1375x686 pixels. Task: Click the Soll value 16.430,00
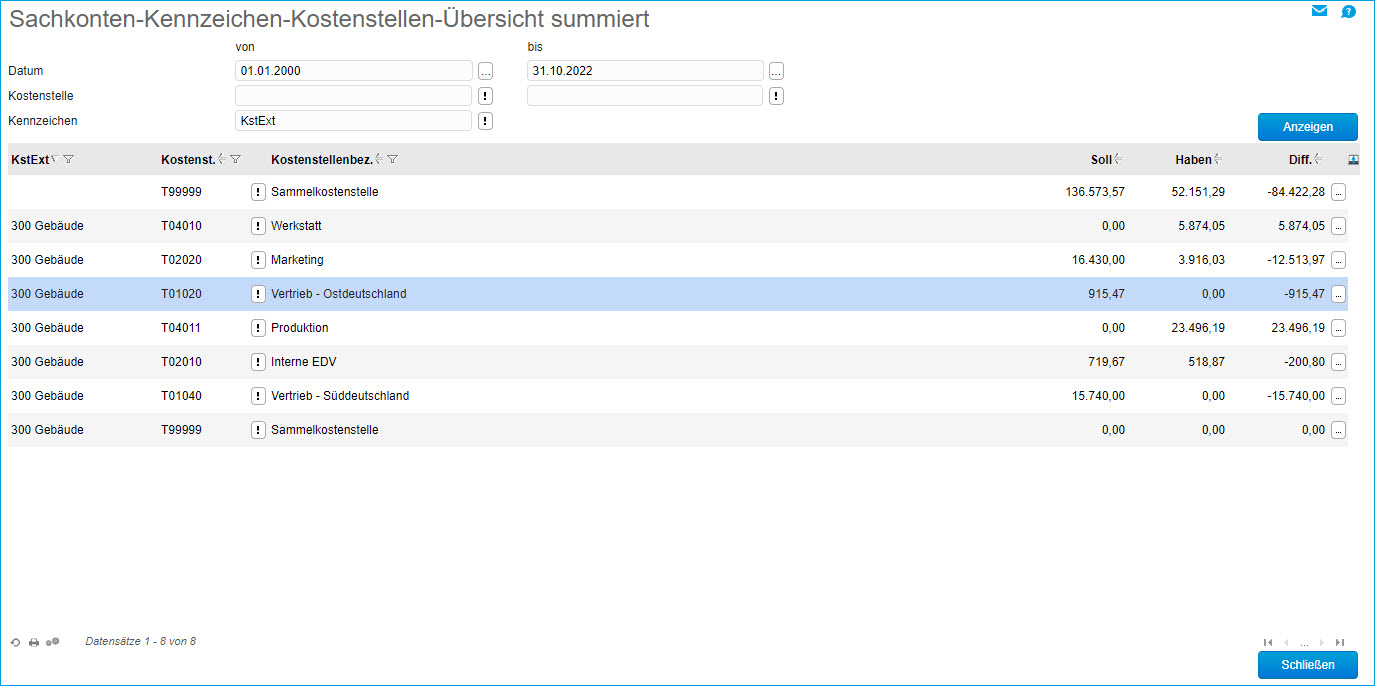pyautogui.click(x=1098, y=260)
